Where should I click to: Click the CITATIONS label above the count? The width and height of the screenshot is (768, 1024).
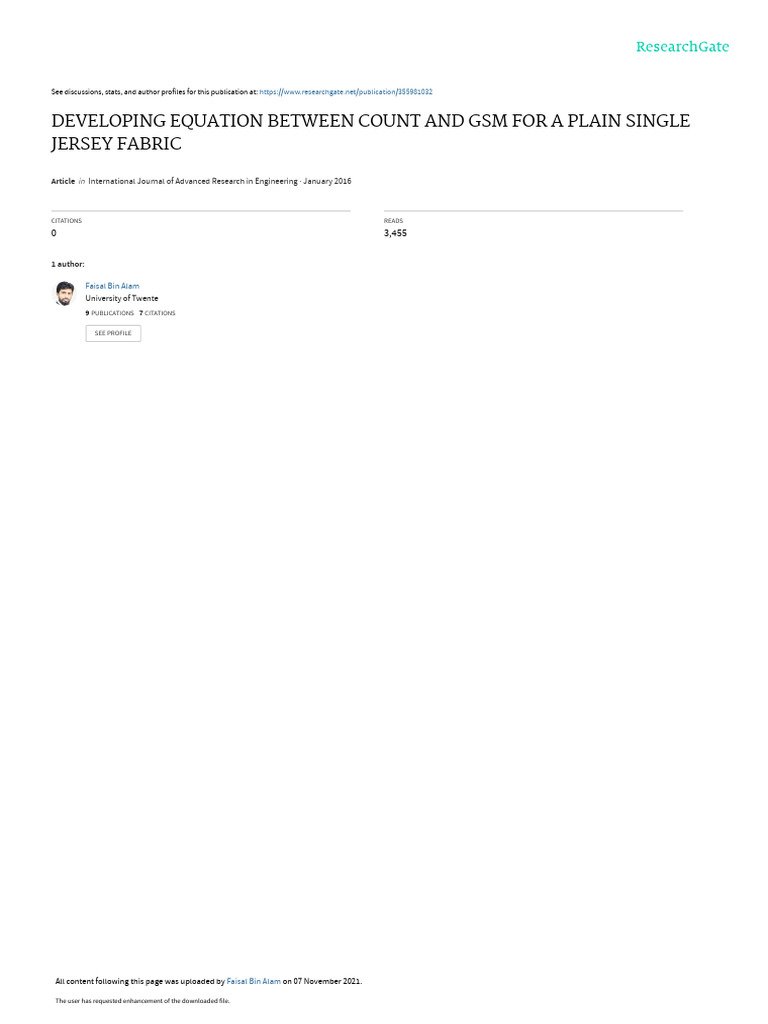point(67,221)
